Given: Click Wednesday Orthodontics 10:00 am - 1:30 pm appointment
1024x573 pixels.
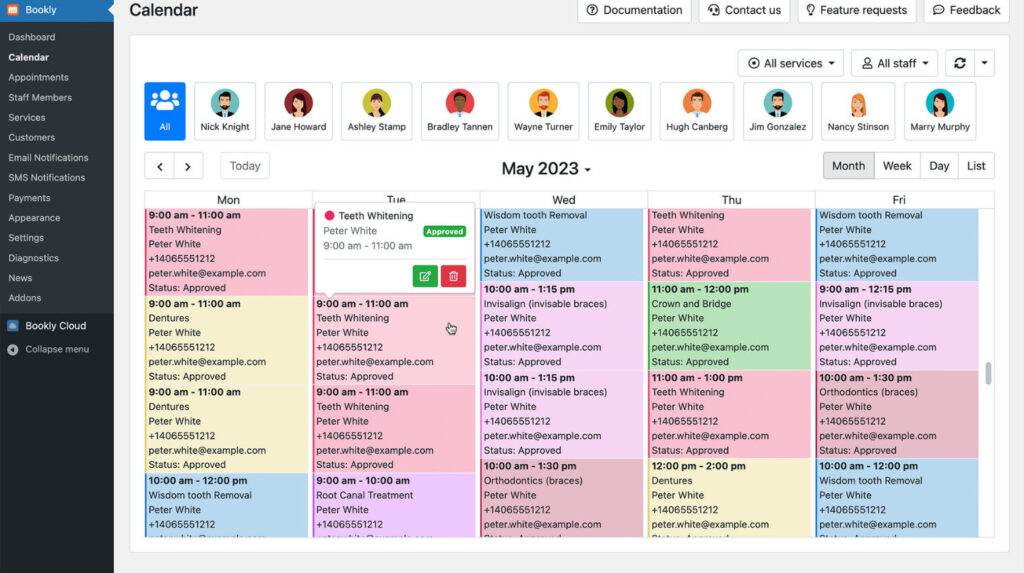Looking at the screenshot, I should (562, 498).
